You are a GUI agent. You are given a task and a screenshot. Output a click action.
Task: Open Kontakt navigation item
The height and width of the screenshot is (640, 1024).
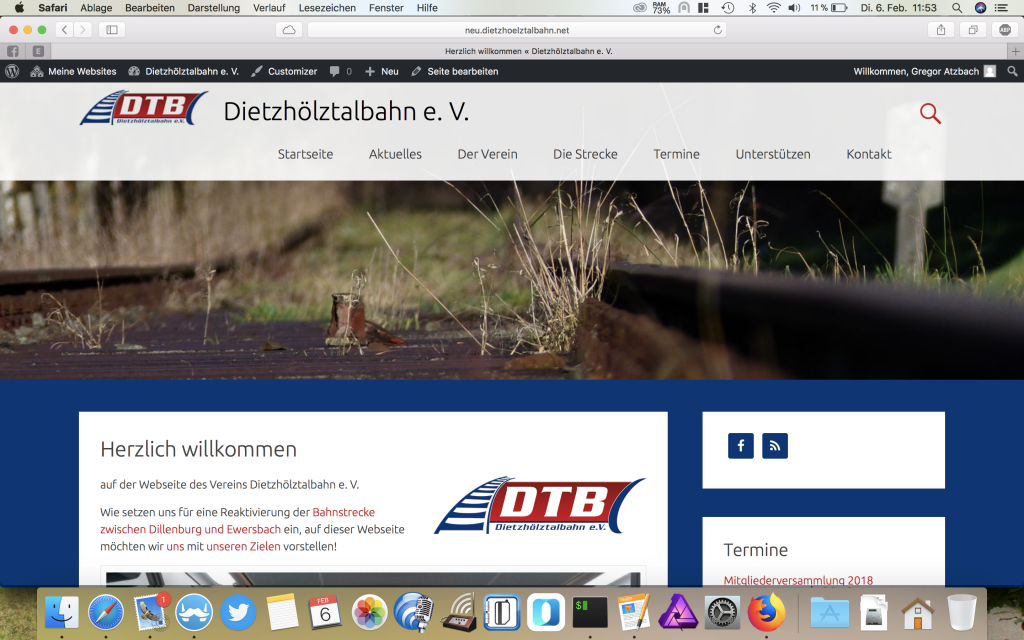869,154
